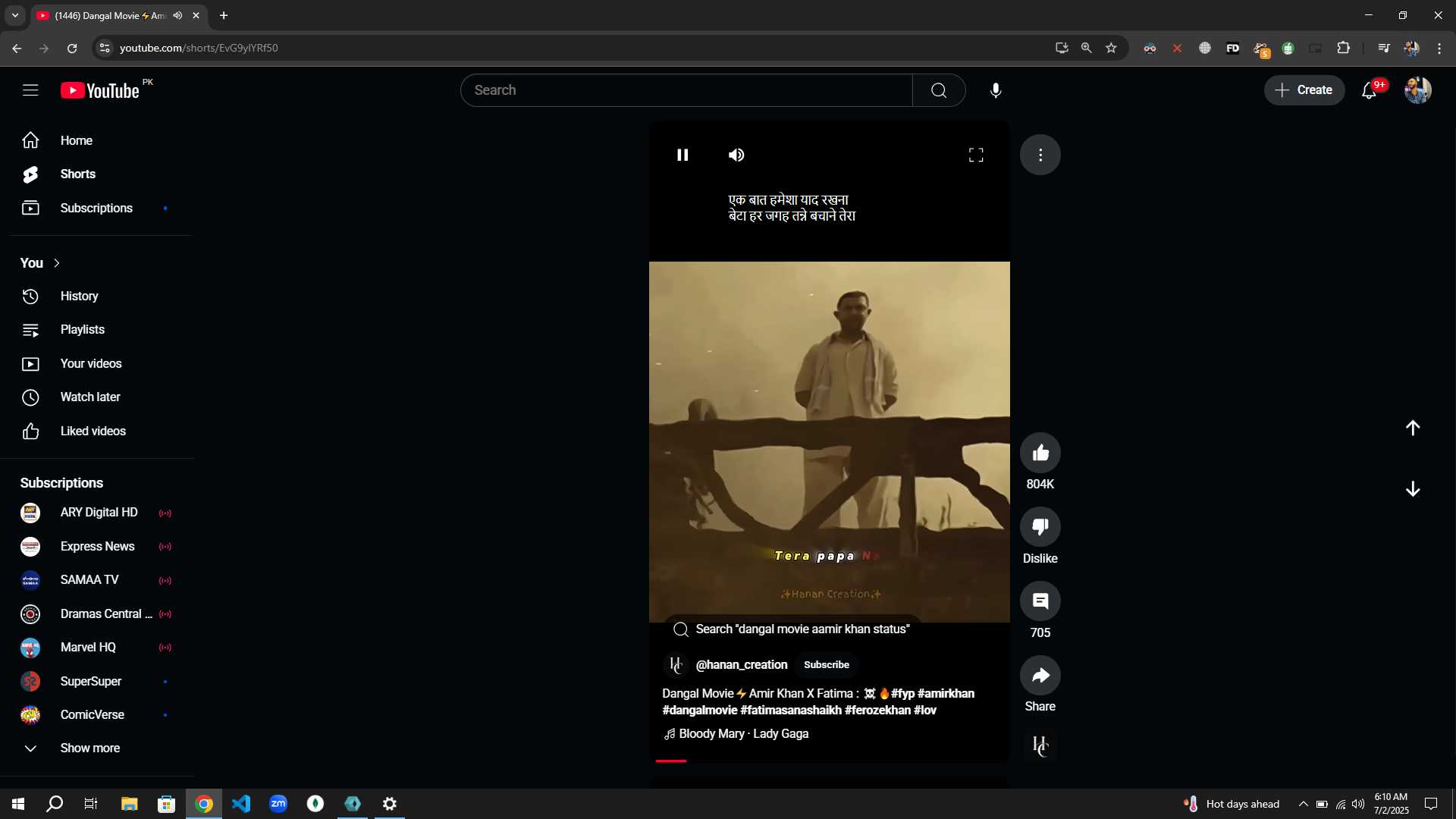Open VS Code from the taskbar
The image size is (1456, 819).
(241, 804)
